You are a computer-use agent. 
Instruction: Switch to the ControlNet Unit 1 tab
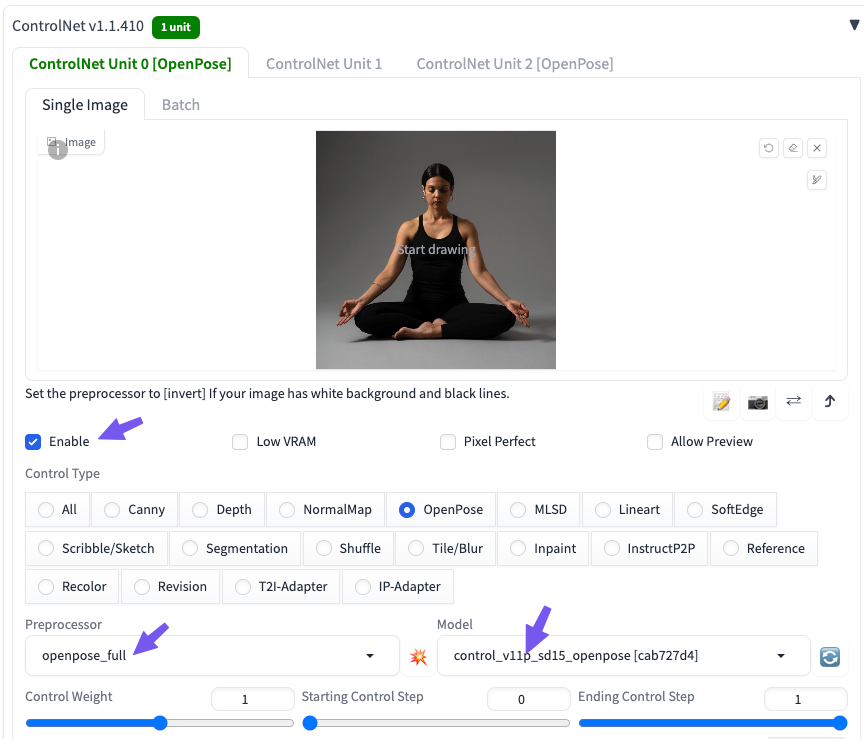pos(324,63)
